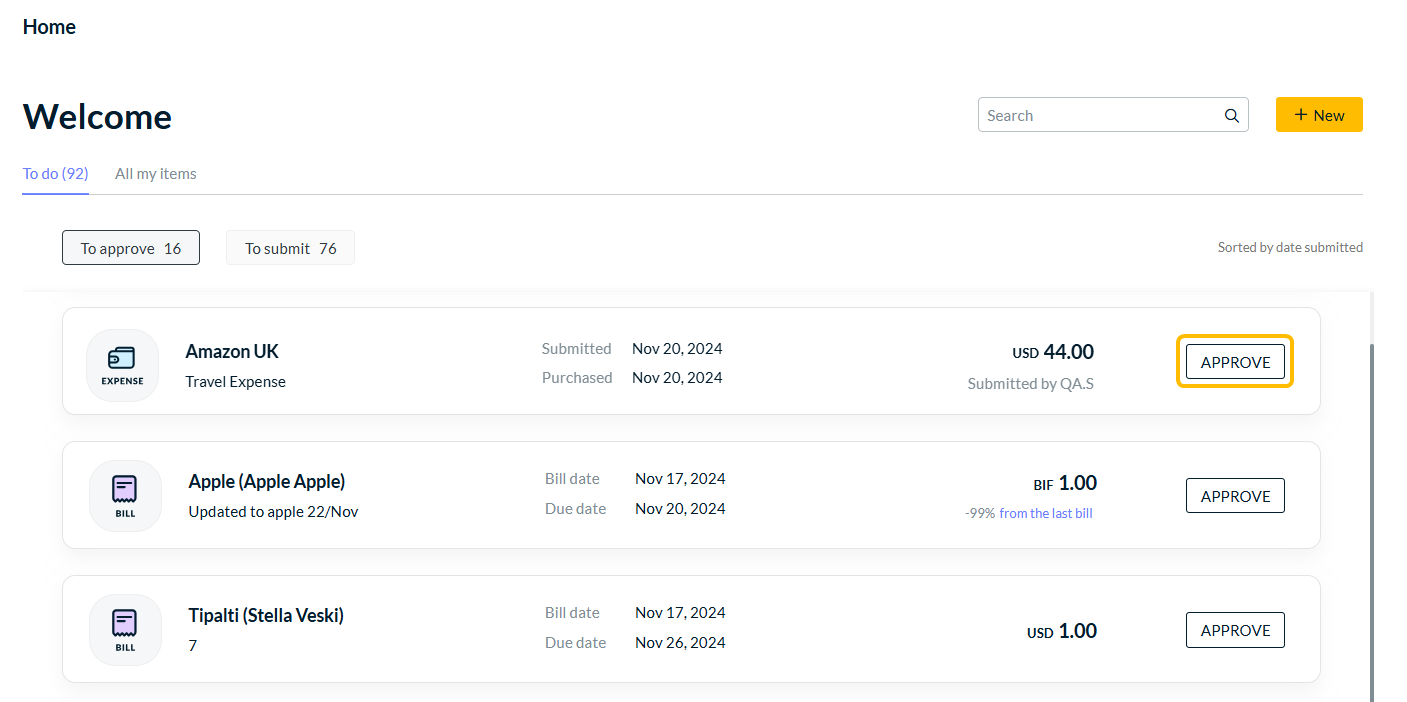
Task: Focus the Search input field
Action: point(1100,115)
